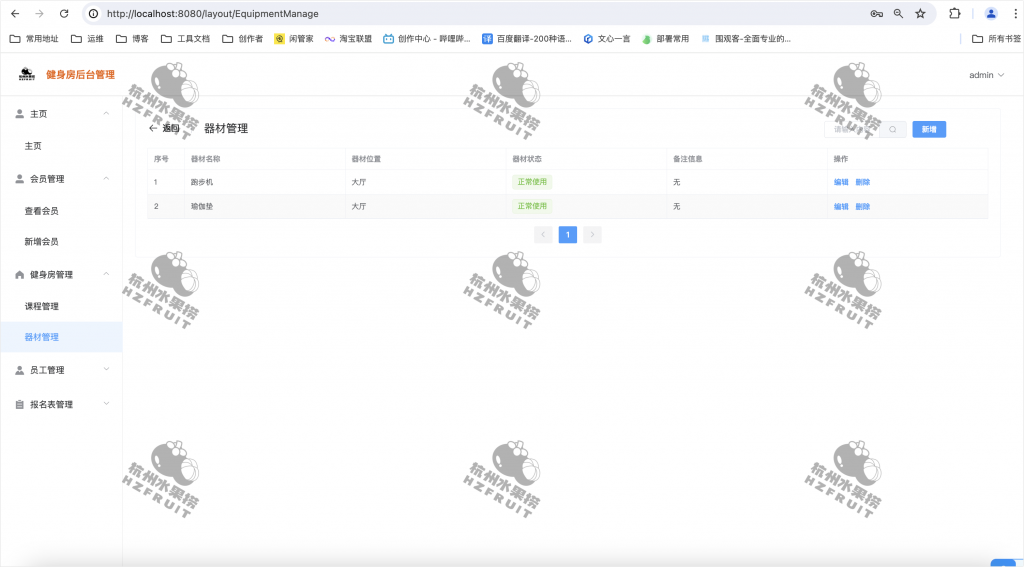
Task: Open the browser three-dot menu
Action: pyautogui.click(x=1016, y=14)
